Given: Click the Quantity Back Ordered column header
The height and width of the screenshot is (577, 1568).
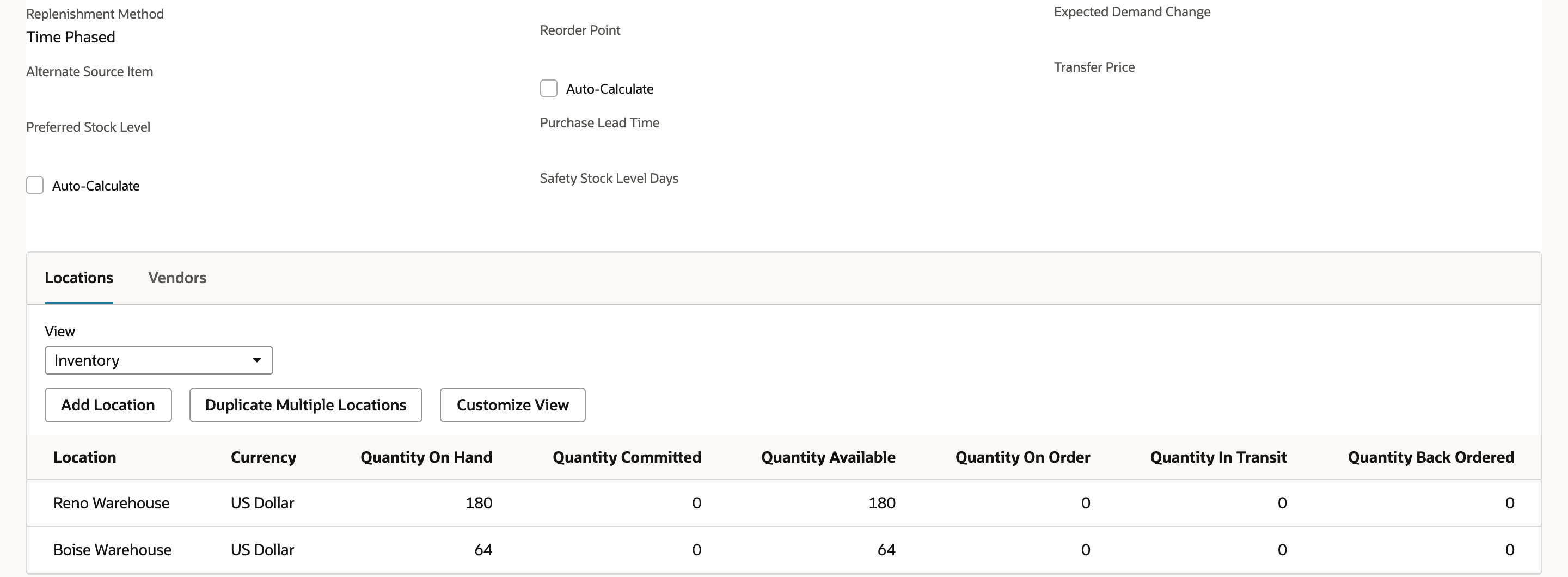Looking at the screenshot, I should (1430, 457).
